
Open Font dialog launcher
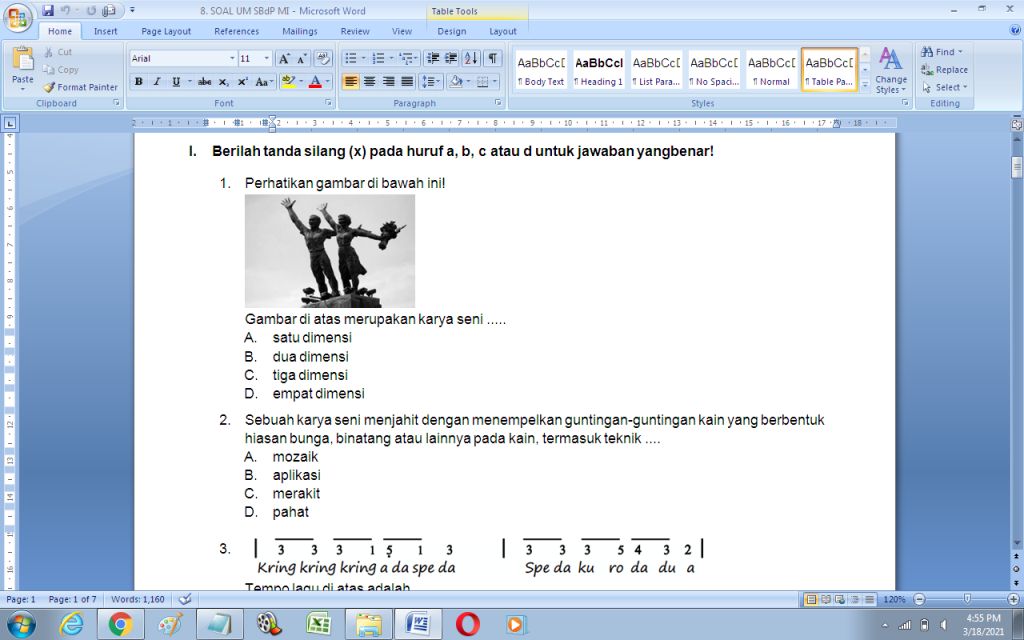click(328, 103)
